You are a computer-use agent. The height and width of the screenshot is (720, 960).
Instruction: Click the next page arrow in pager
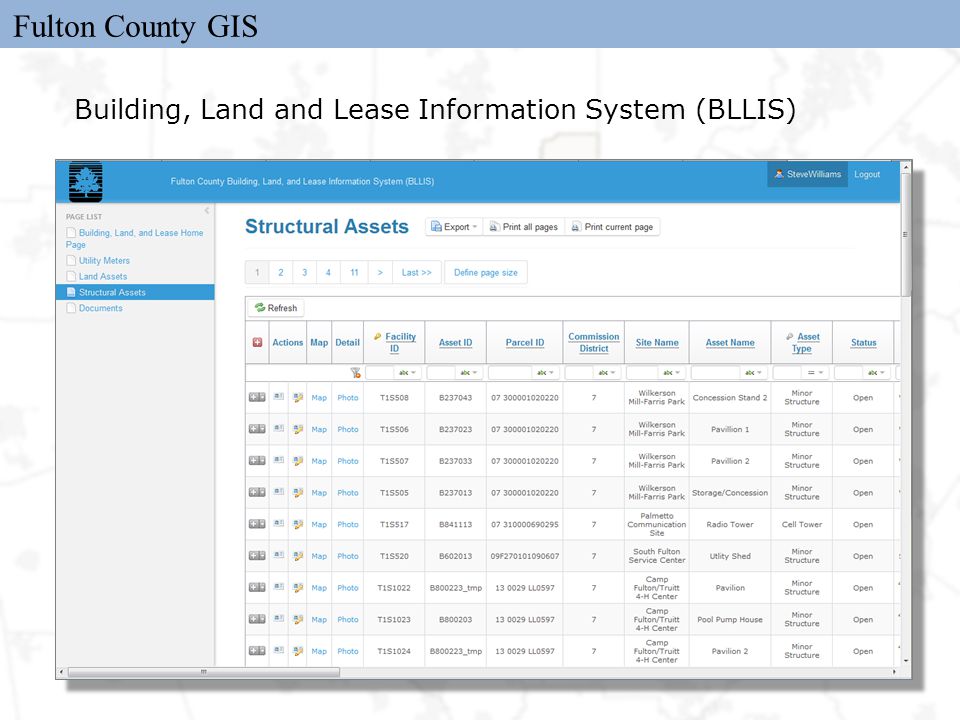click(380, 272)
